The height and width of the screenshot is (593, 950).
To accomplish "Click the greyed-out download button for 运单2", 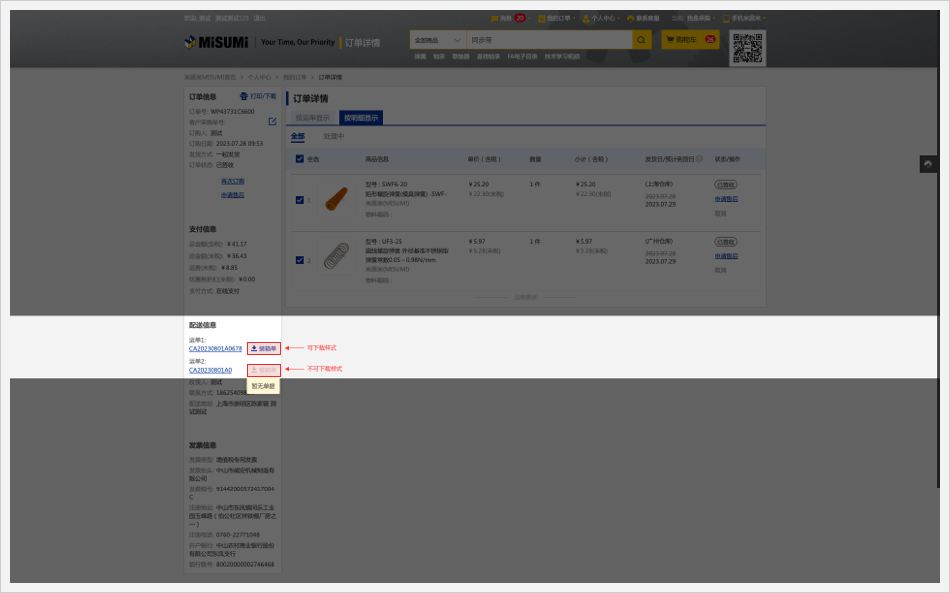I will (264, 370).
